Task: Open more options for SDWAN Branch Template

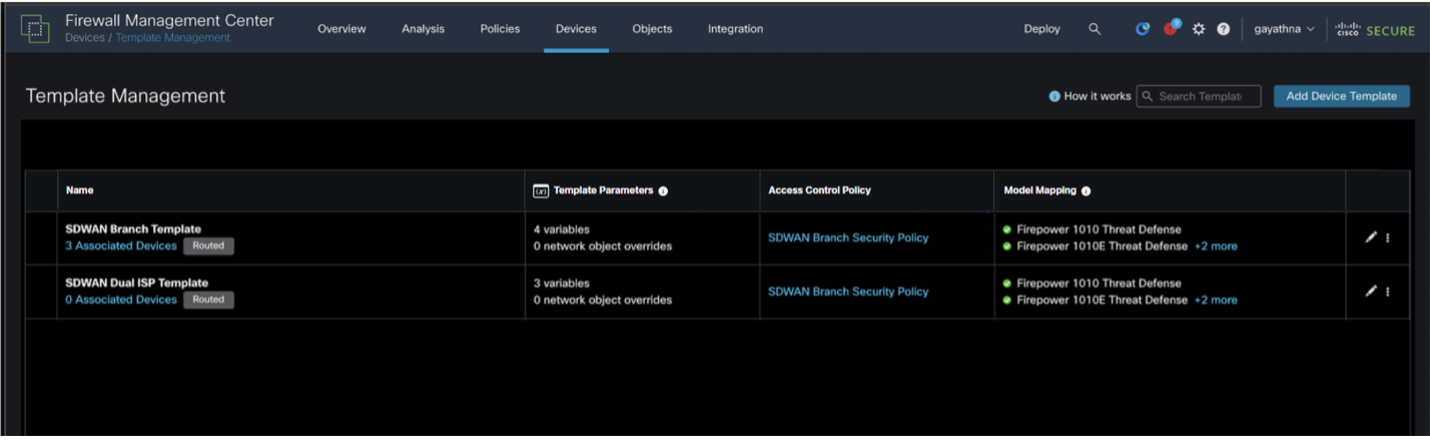Action: click(x=1388, y=238)
